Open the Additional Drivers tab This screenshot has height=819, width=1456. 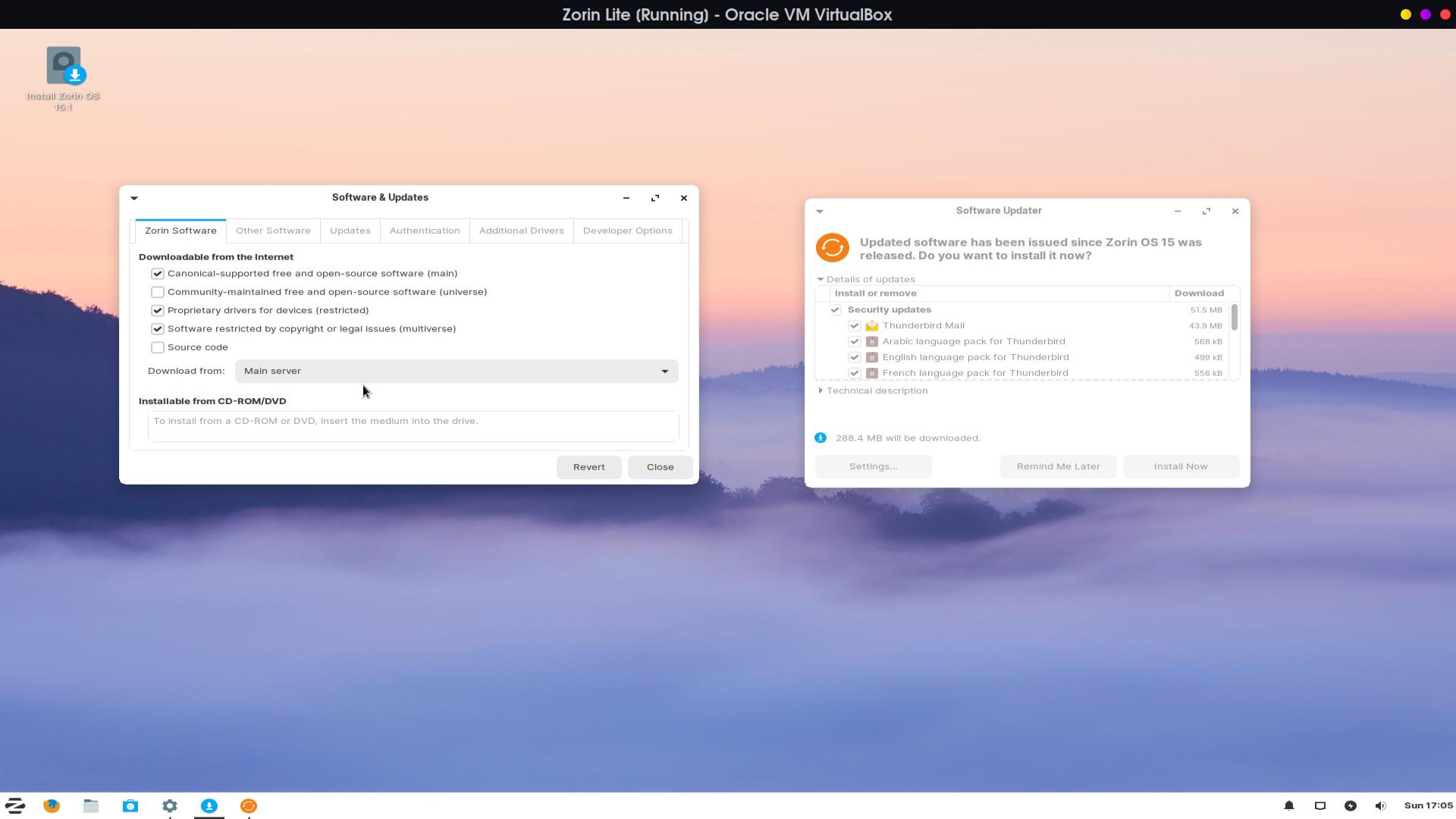coord(521,231)
